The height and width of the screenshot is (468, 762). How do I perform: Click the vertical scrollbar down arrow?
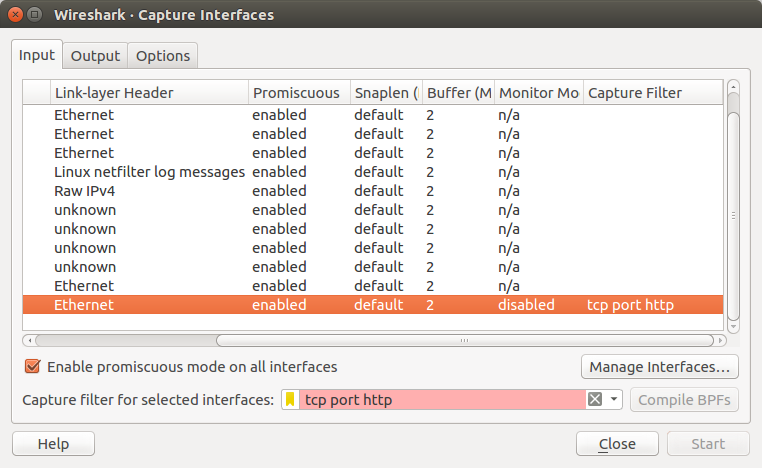[733, 327]
